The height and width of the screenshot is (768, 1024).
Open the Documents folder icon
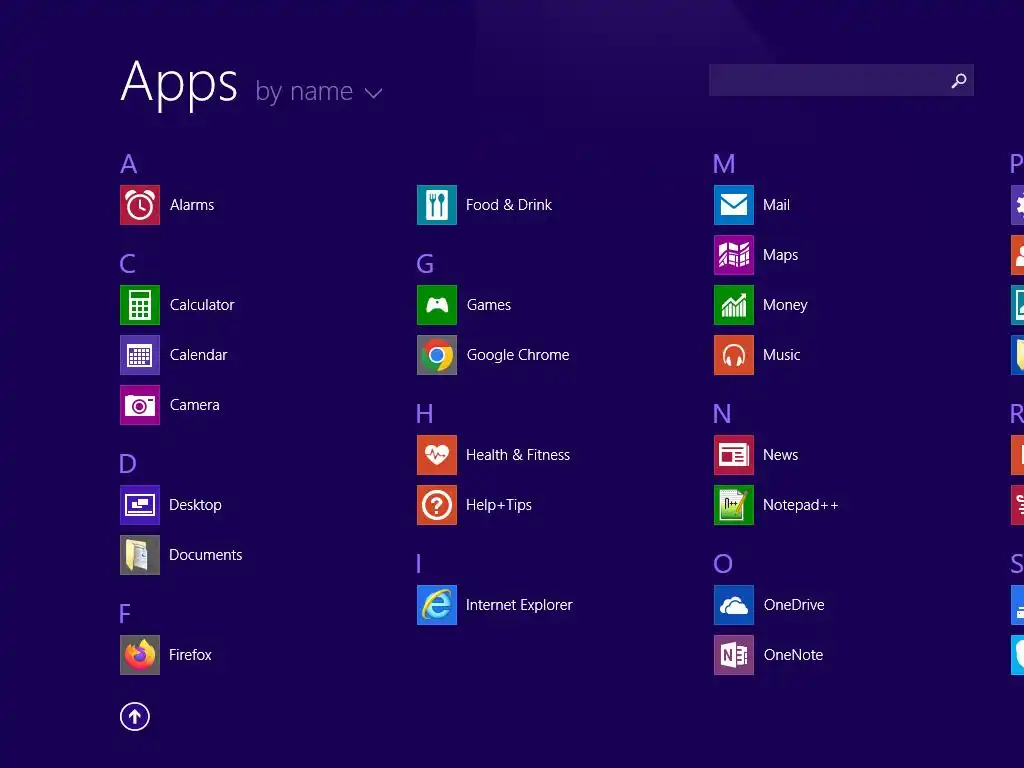click(140, 555)
